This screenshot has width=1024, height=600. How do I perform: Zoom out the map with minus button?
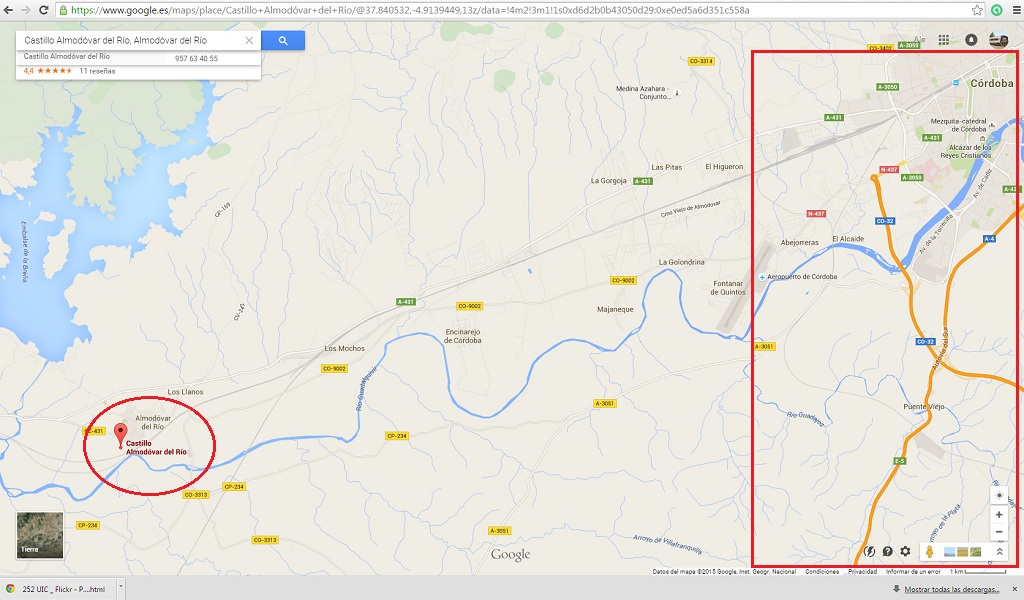(x=999, y=531)
